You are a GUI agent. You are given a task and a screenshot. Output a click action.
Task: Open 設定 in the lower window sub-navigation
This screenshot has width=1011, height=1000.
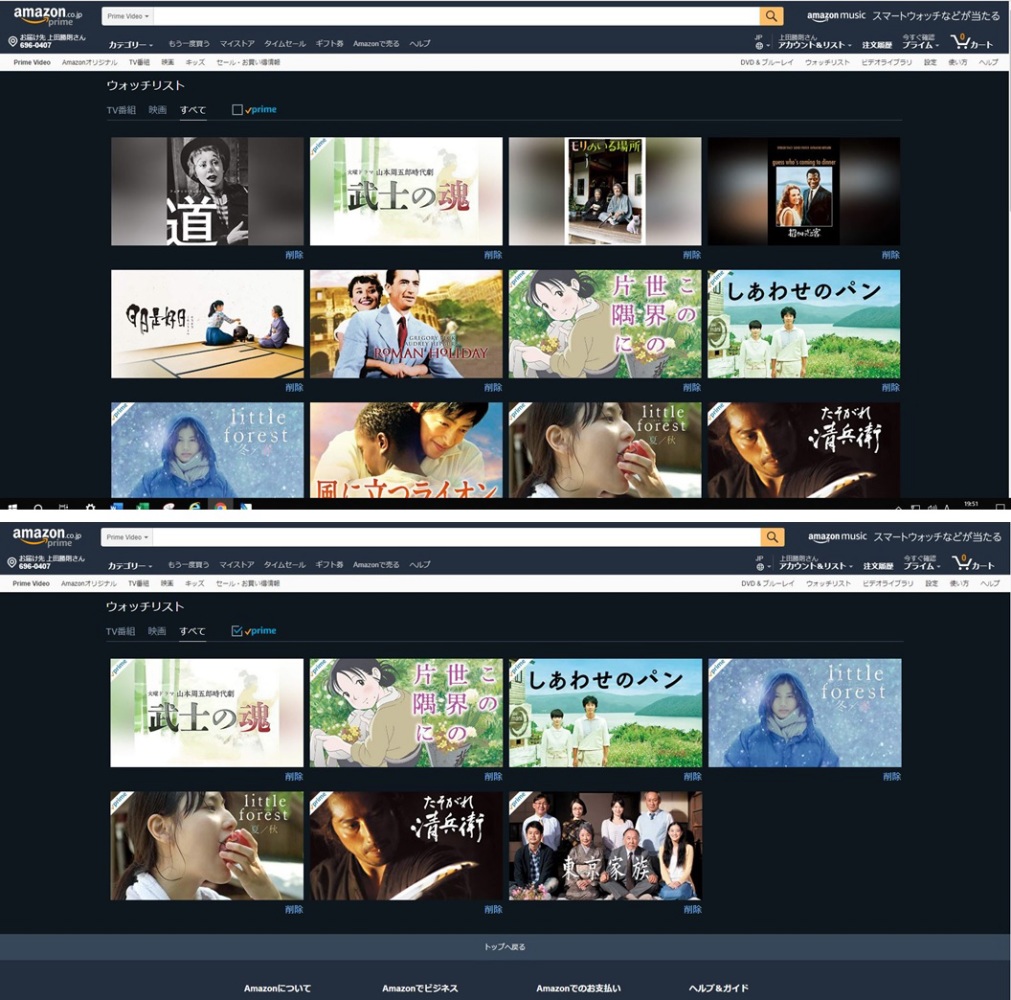click(x=932, y=583)
